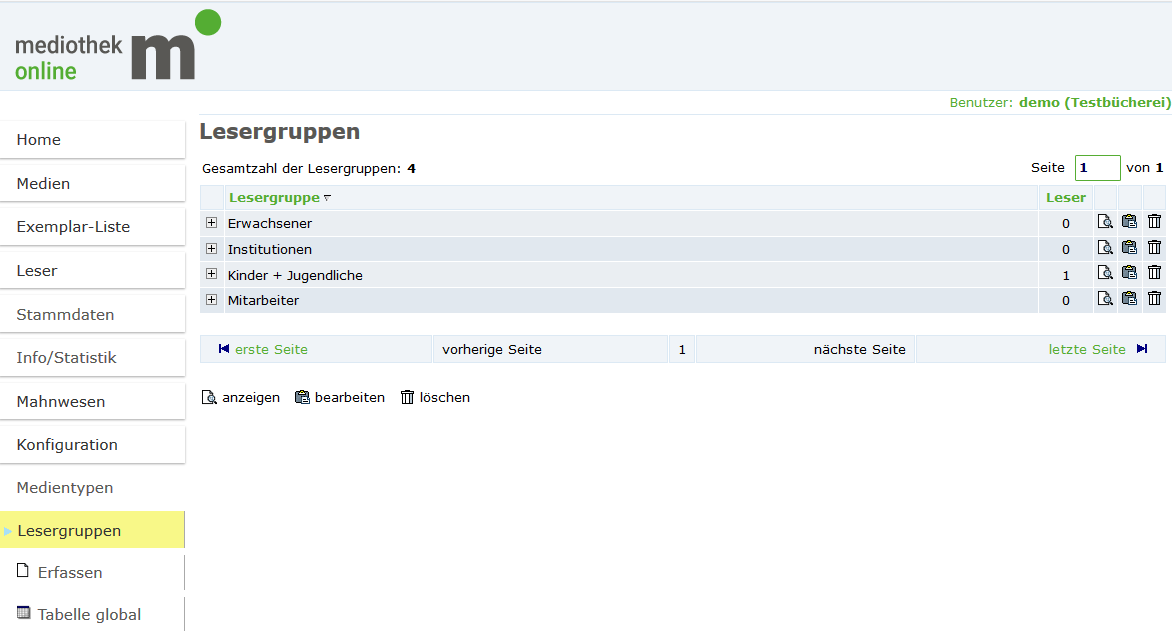Expand the Institutionen group row

point(211,249)
